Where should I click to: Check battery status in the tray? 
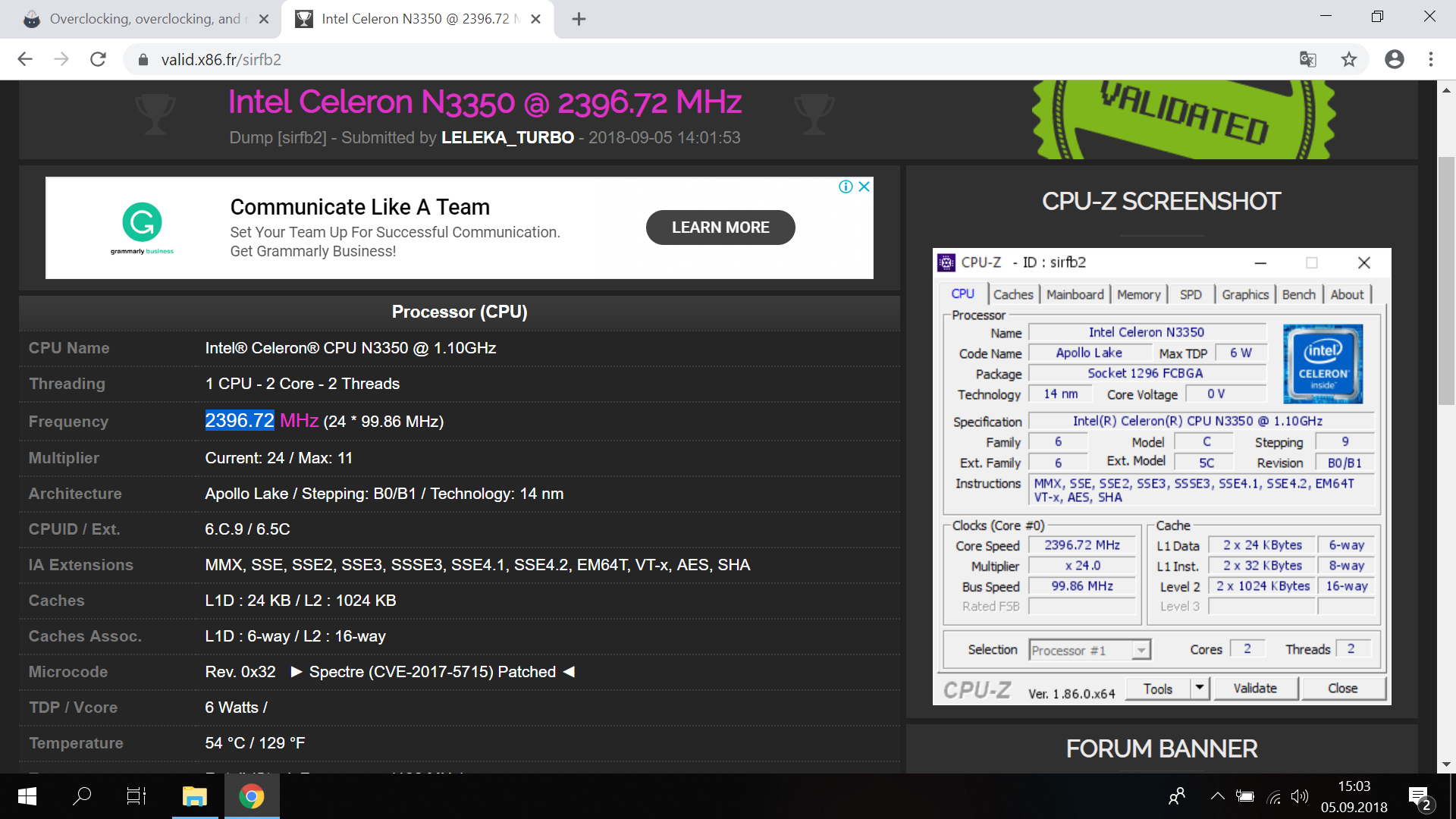[1245, 796]
